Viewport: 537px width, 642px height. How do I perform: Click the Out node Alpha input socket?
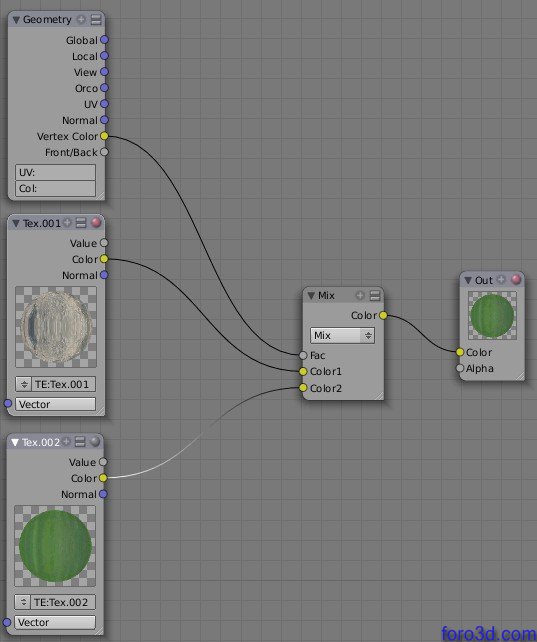(x=460, y=368)
